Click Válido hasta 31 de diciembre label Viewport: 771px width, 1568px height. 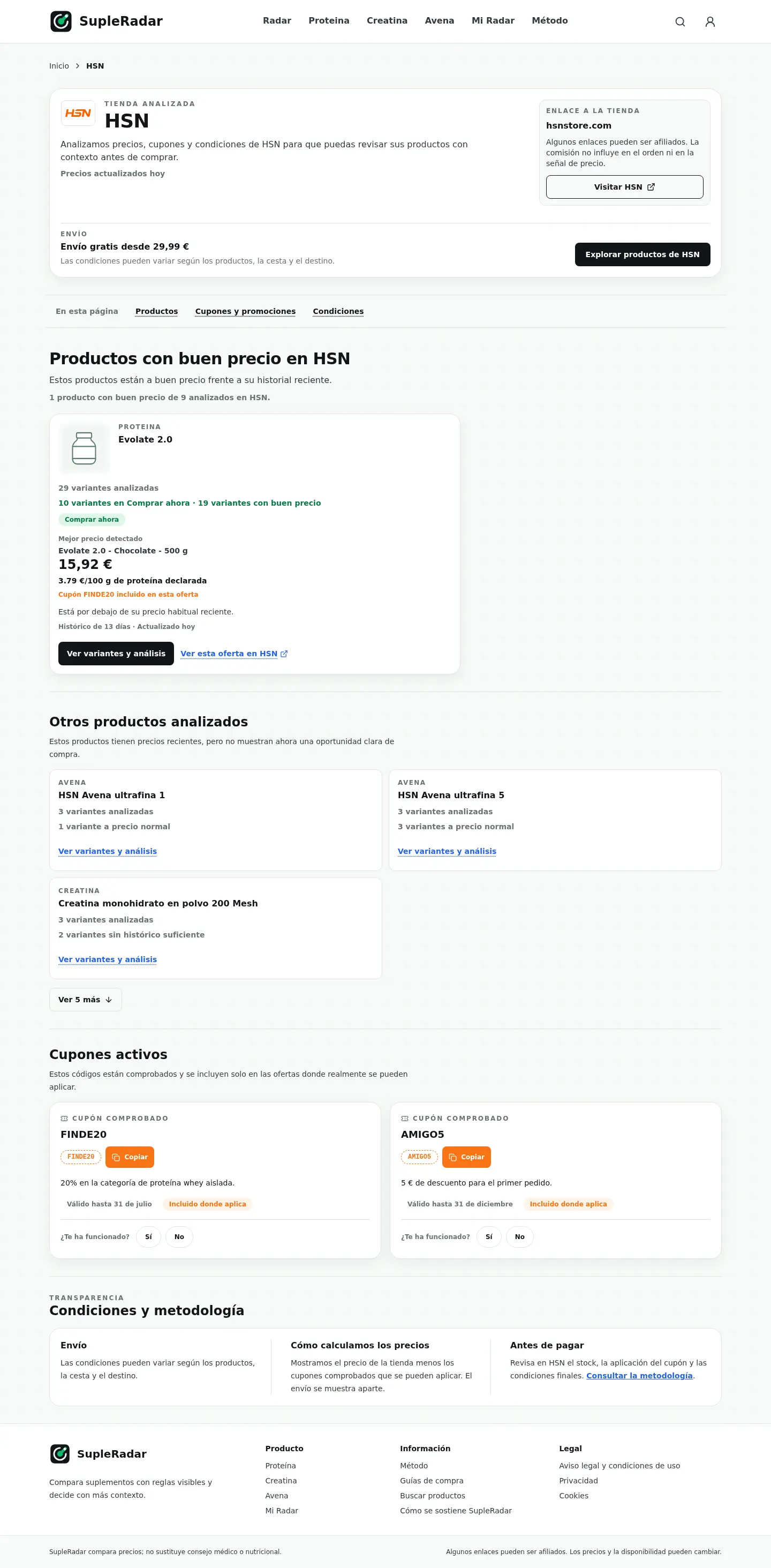click(460, 1204)
